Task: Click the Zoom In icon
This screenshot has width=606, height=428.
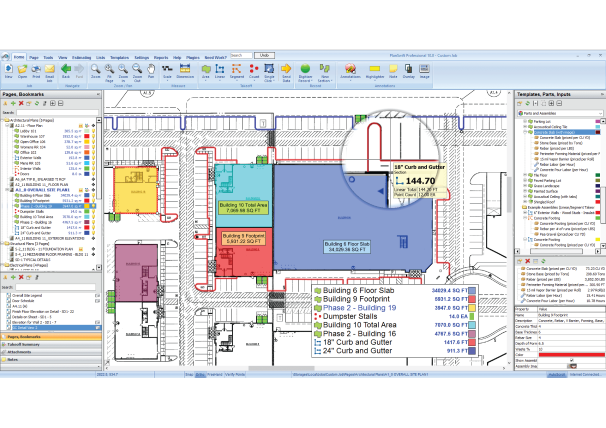Action: 123,69
